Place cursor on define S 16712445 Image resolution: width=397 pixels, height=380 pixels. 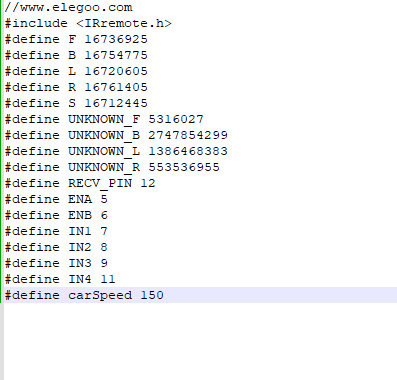tap(76, 103)
